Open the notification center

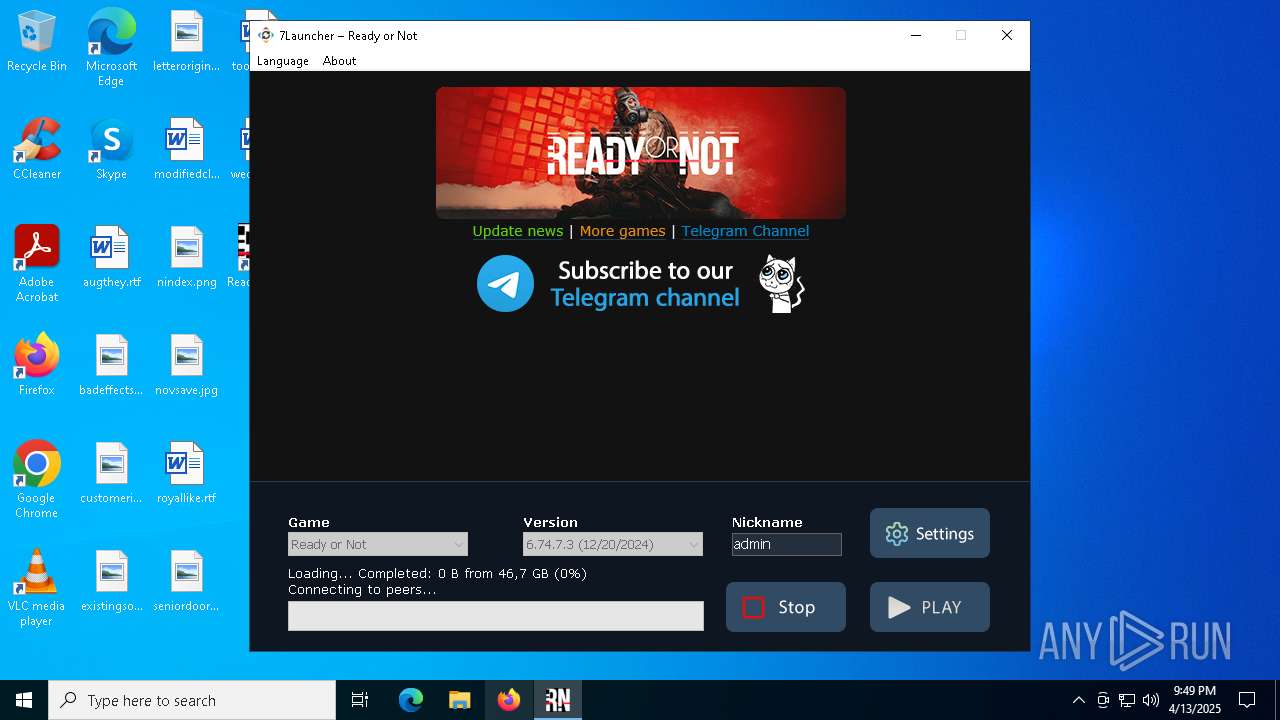(1247, 700)
